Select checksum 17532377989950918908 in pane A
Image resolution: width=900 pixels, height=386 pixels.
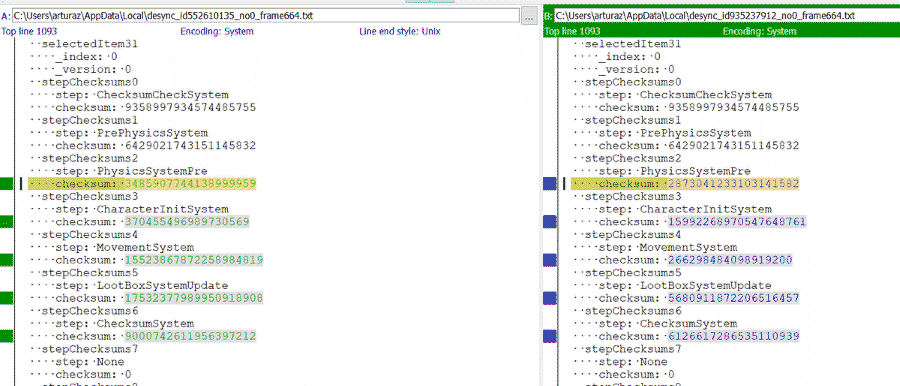[193, 298]
